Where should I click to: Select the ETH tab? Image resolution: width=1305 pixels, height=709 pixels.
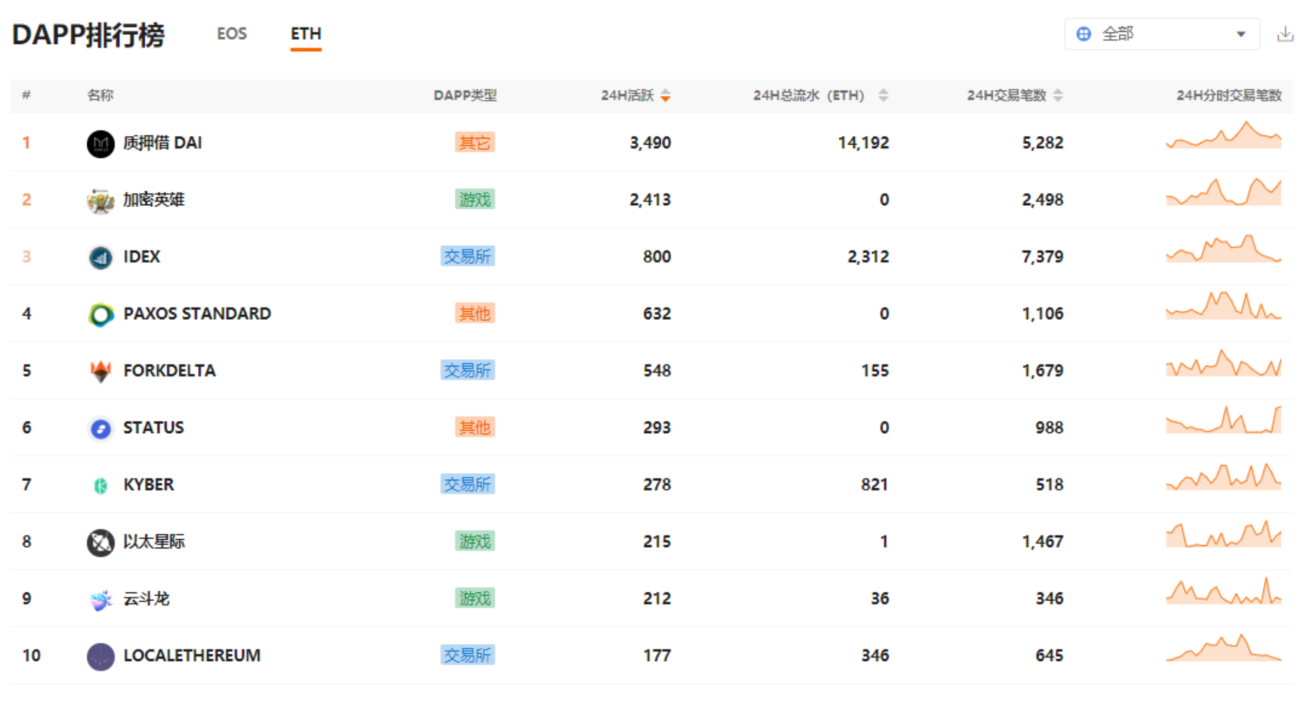(x=306, y=34)
